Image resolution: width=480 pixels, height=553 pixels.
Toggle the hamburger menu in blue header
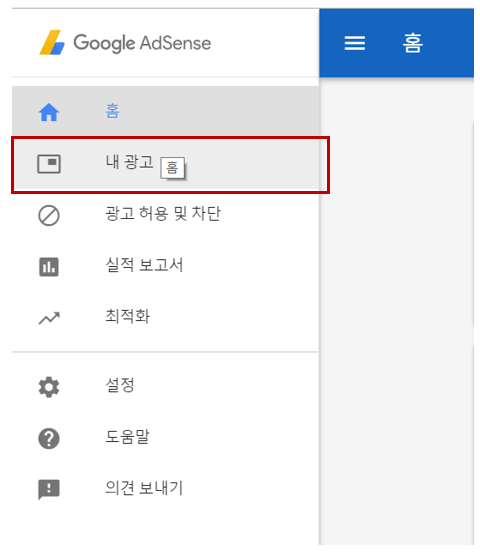point(355,43)
